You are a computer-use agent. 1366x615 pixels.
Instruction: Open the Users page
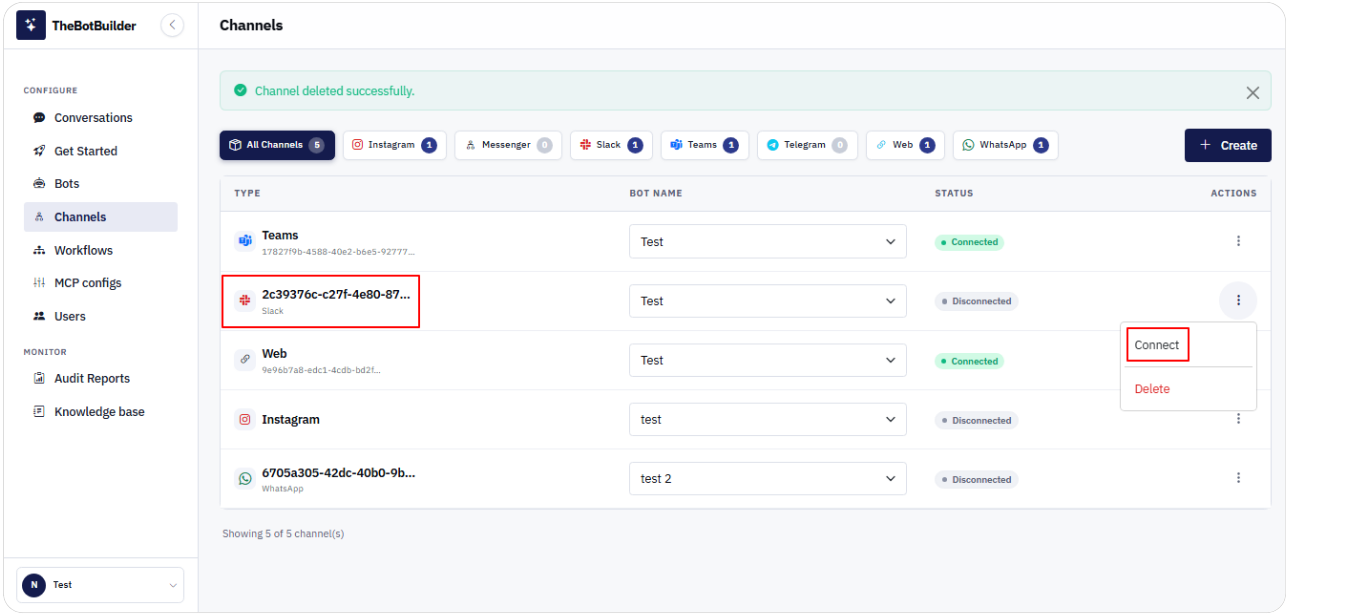point(100,316)
